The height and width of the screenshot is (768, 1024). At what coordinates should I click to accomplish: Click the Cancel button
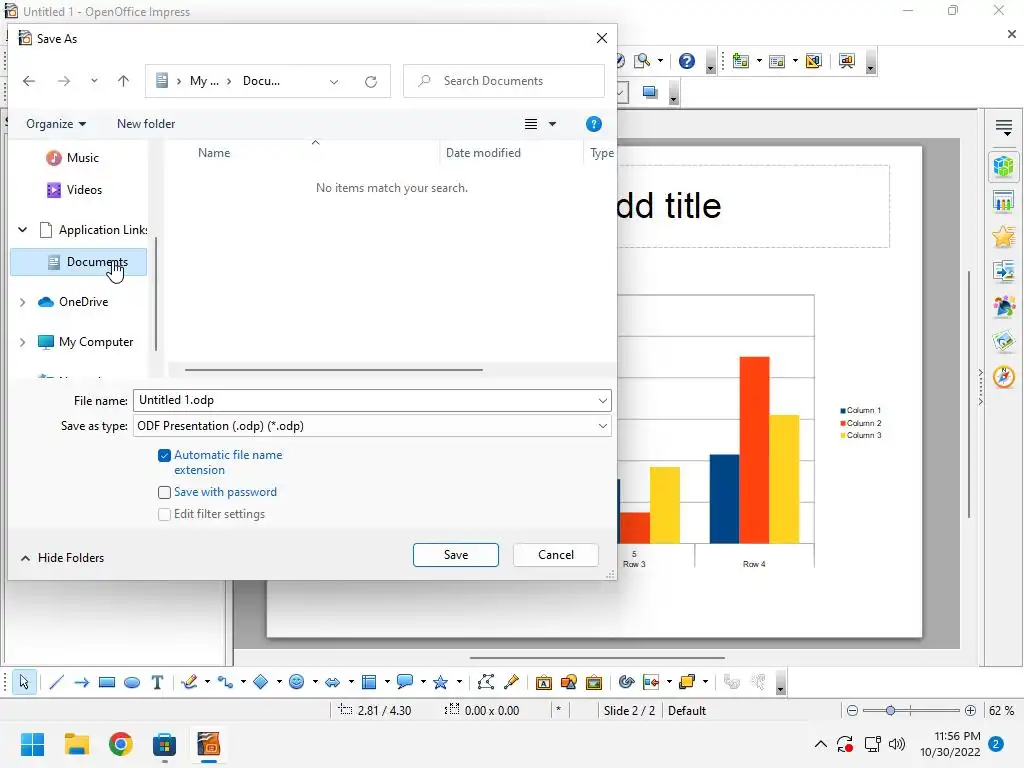[x=556, y=554]
